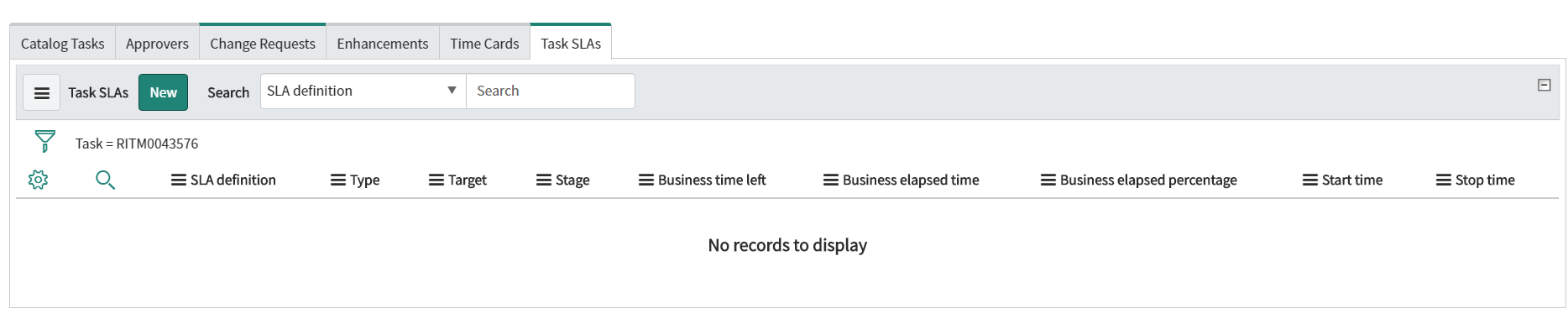Viewport: 1568px width, 324px height.
Task: Click the New button
Action: (163, 92)
